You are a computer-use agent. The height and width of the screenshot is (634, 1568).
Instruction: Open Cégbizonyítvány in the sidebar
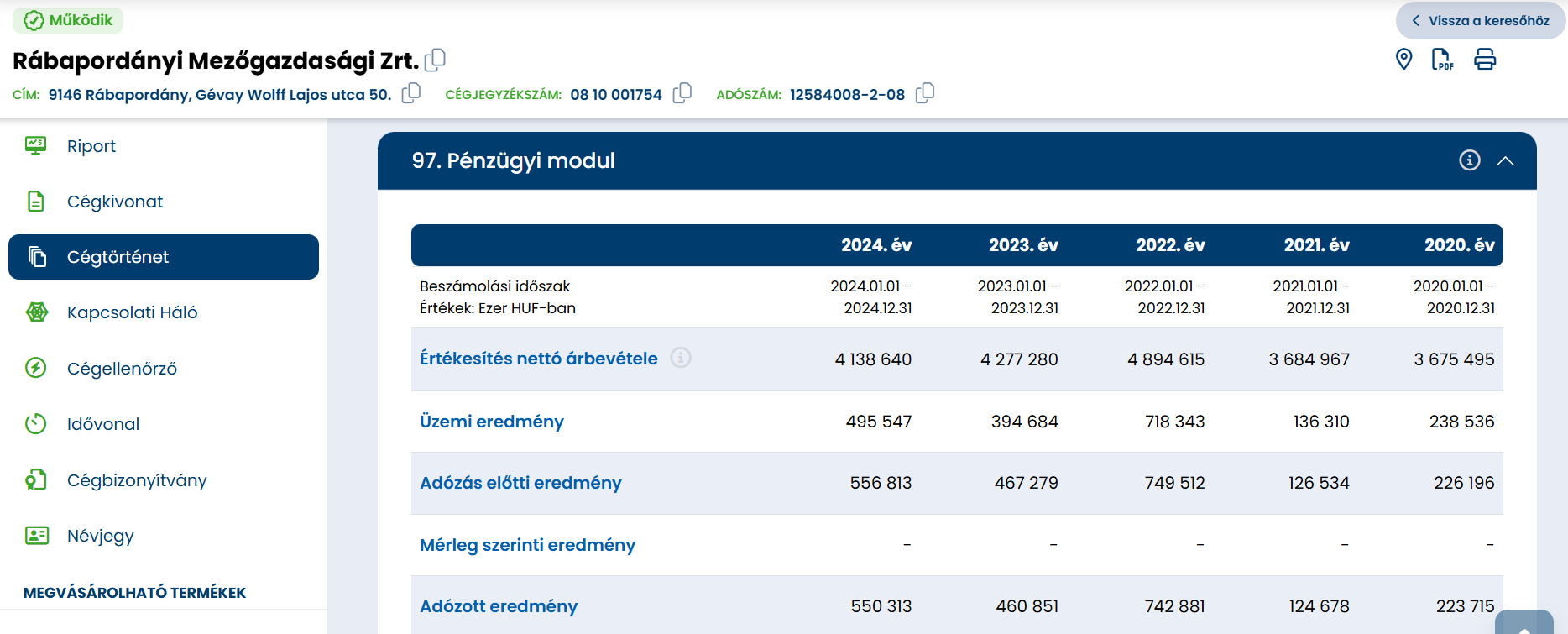coord(137,480)
